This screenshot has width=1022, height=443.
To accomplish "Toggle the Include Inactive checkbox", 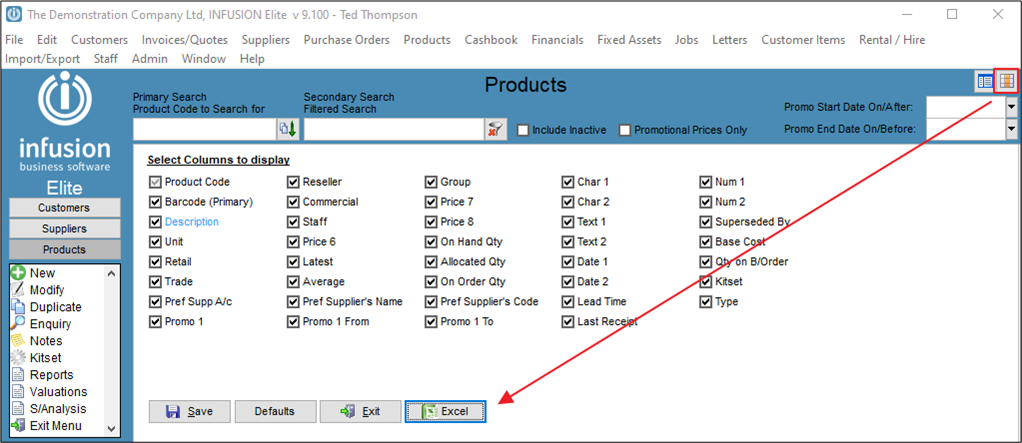I will pos(522,130).
